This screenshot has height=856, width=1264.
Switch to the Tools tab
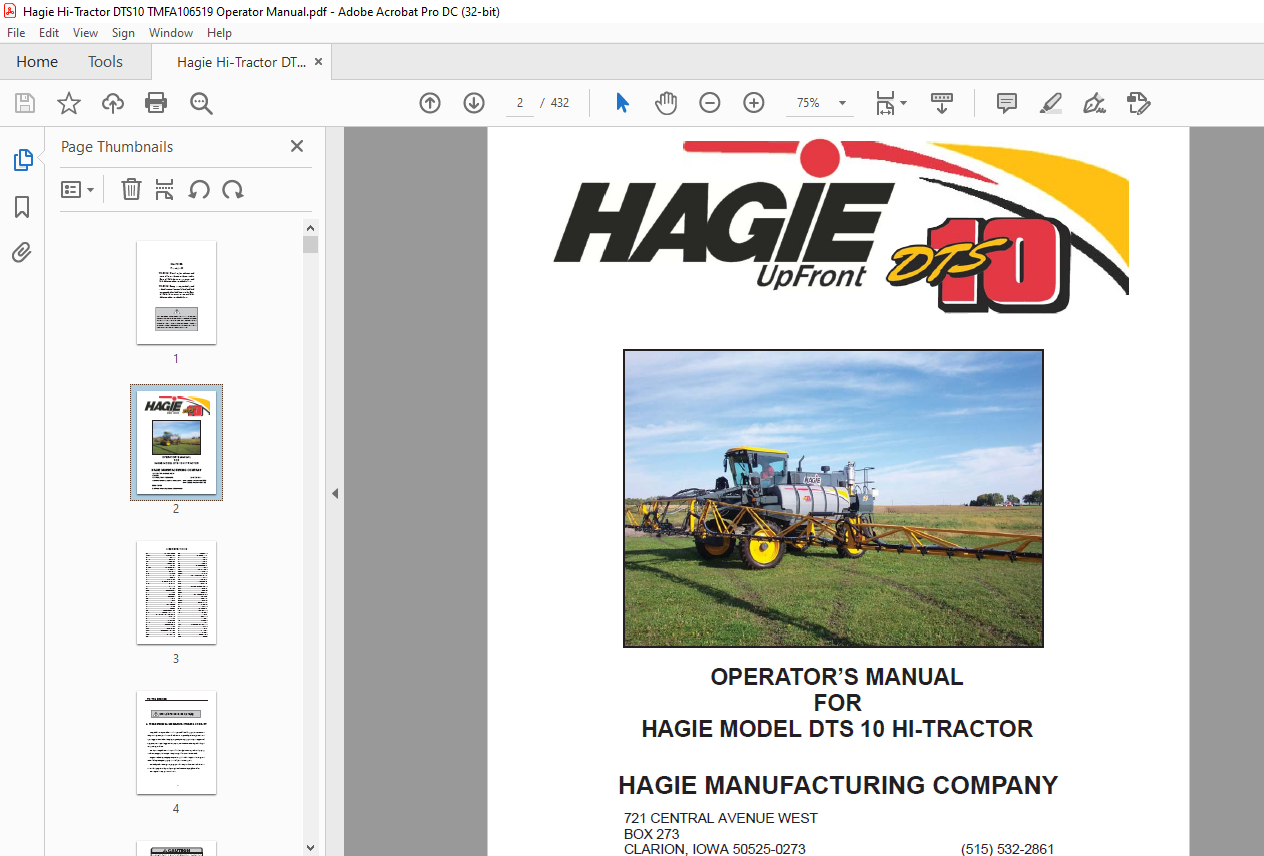coord(105,62)
